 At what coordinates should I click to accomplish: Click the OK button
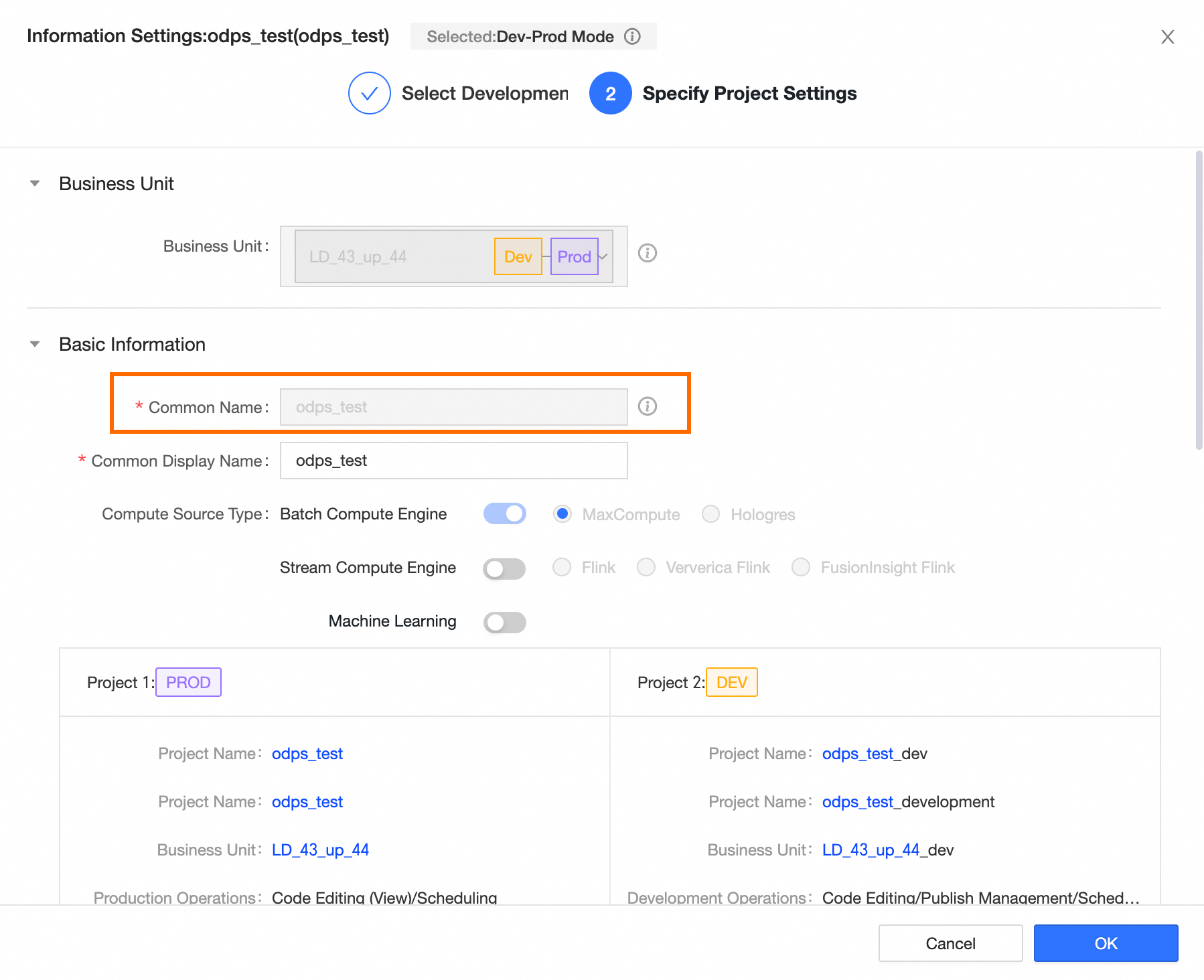(1106, 943)
